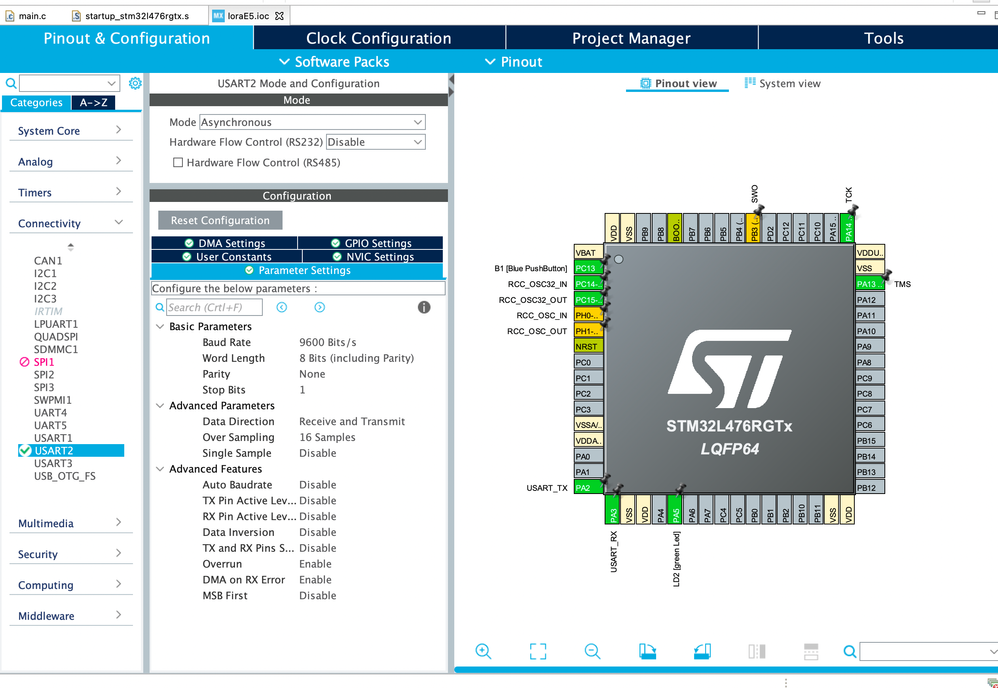Switch to the A->Z list tab
The image size is (998, 688).
click(x=93, y=102)
